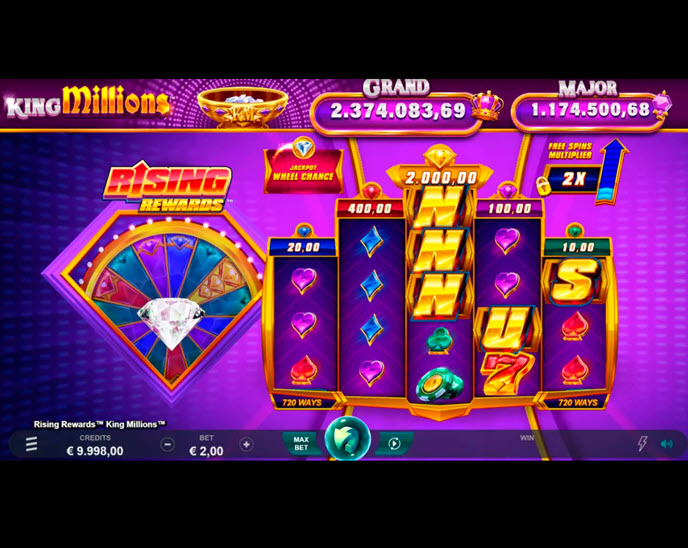This screenshot has width=688, height=548.
Task: Spin the reels with the center button
Action: [348, 439]
